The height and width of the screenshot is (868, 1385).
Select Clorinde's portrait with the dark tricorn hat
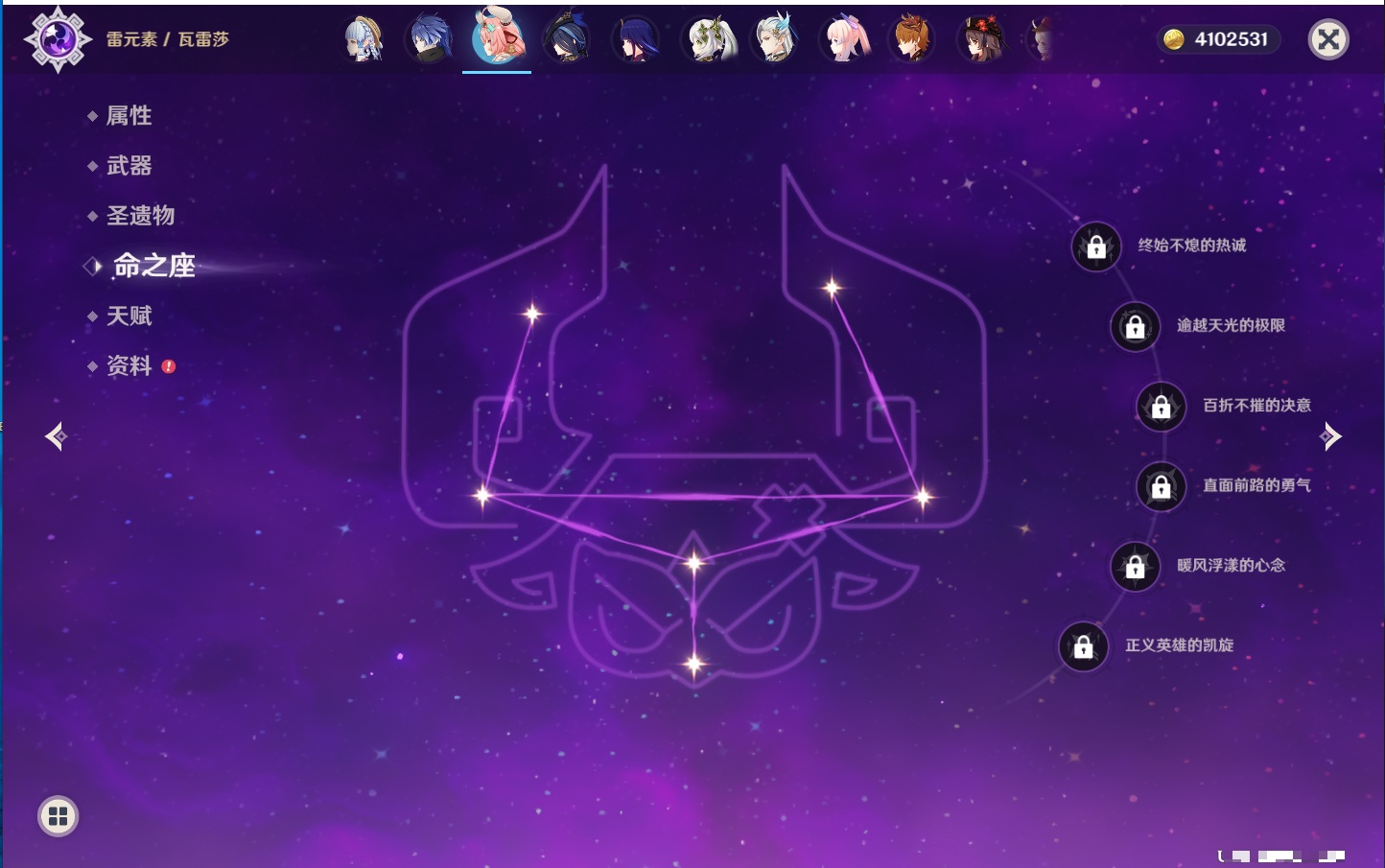tap(566, 39)
